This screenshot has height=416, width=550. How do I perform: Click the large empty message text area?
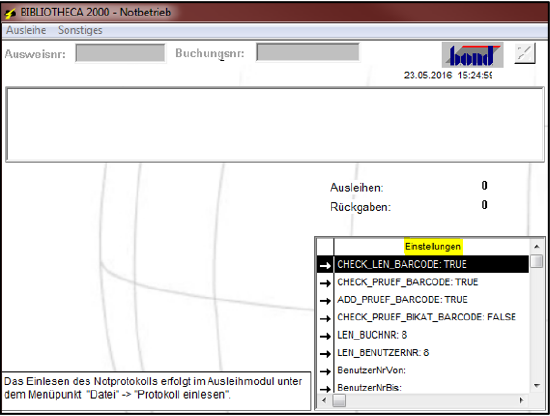(x=275, y=125)
